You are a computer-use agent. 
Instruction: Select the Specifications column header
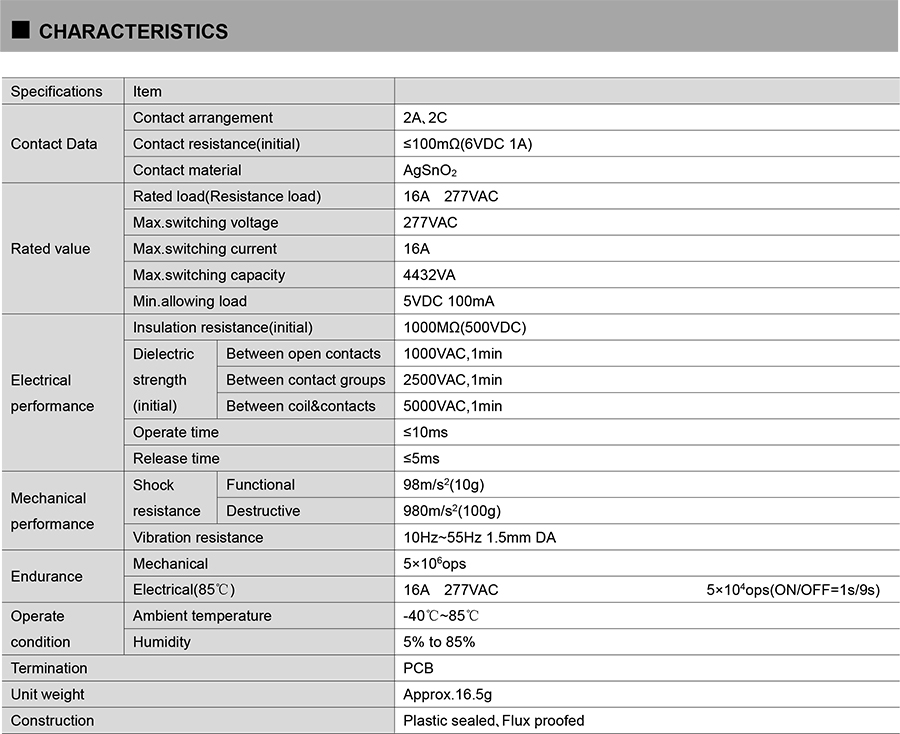pos(57,92)
